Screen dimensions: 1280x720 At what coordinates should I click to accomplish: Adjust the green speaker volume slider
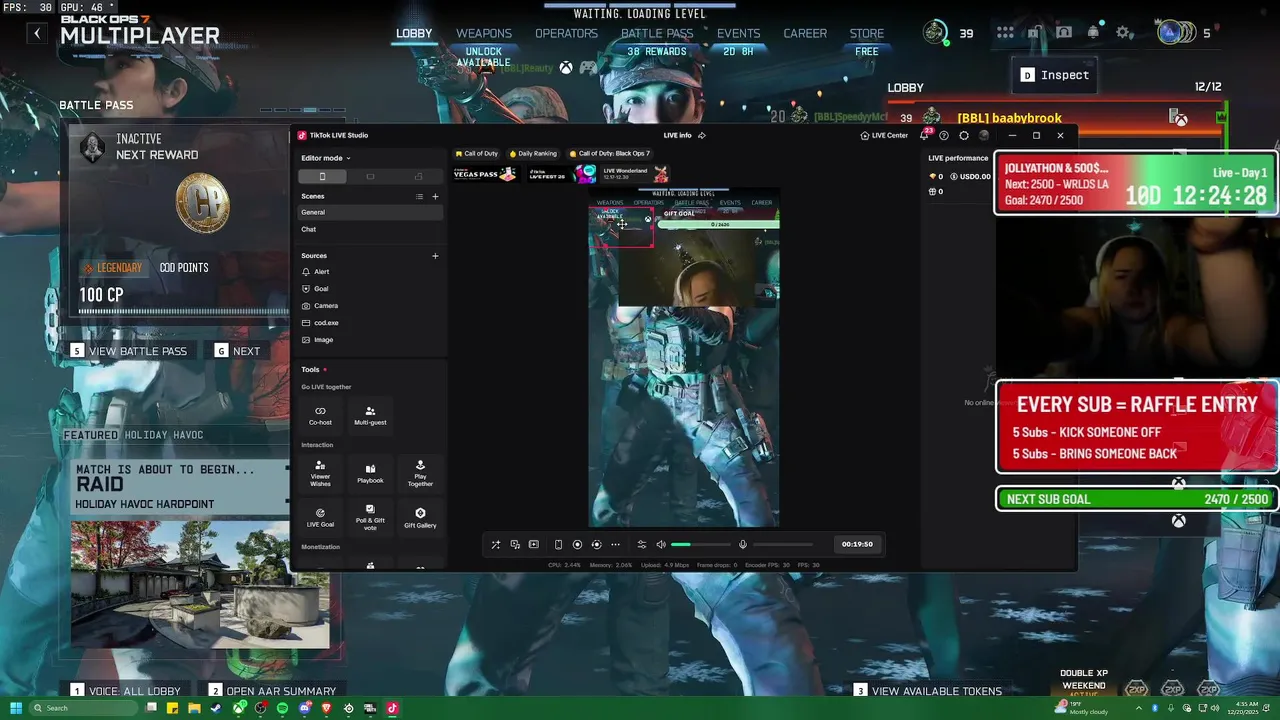coord(700,545)
